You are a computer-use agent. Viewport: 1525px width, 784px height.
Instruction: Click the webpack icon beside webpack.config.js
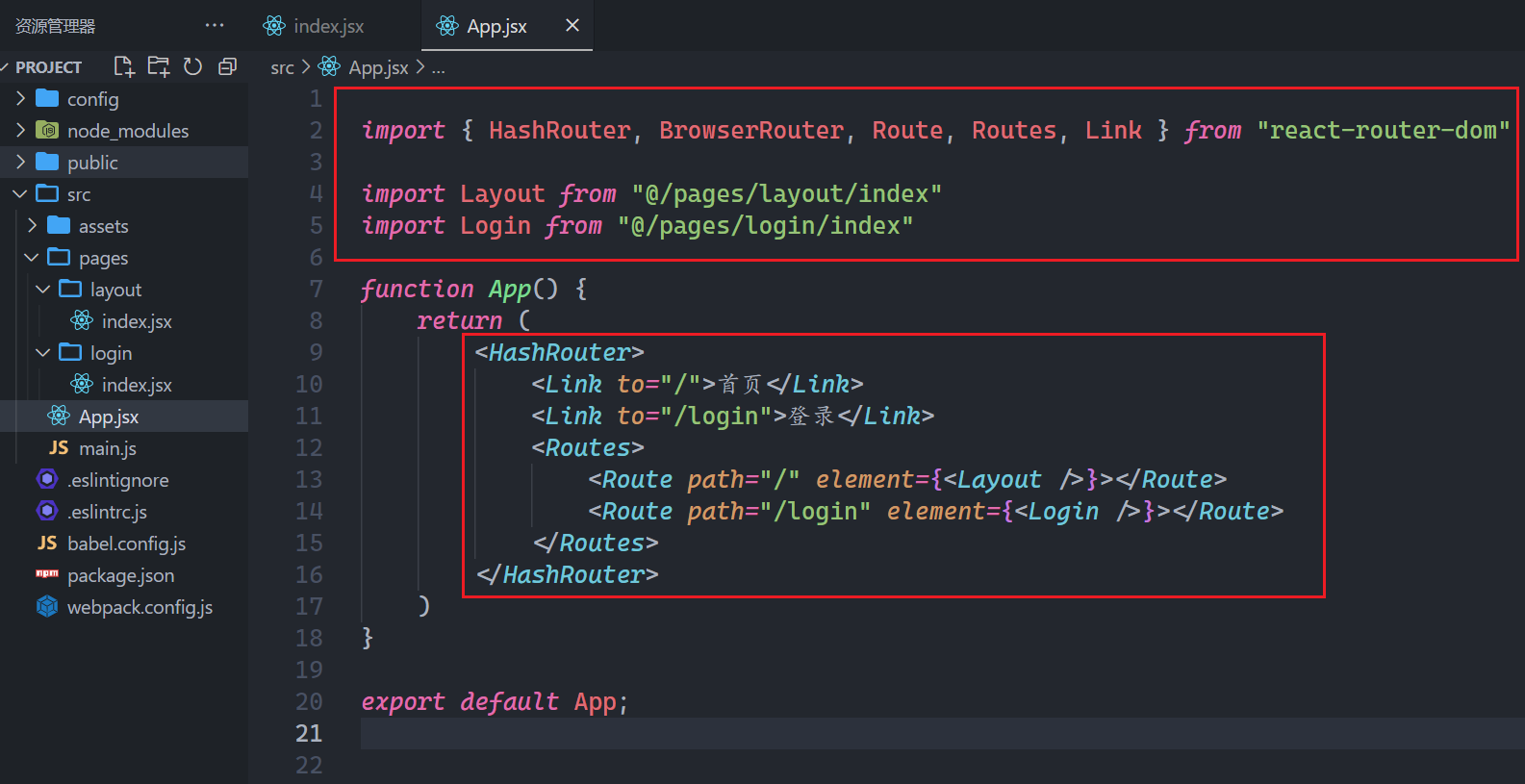[47, 606]
